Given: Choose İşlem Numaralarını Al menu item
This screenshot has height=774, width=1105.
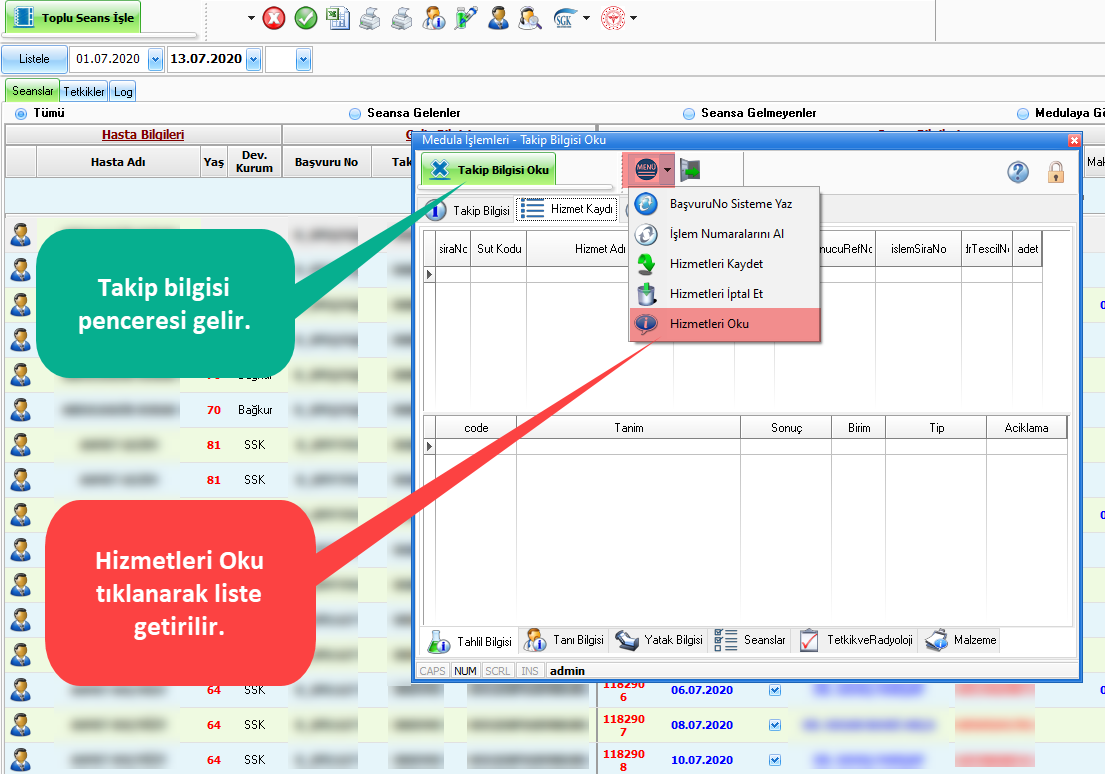Looking at the screenshot, I should click(724, 233).
